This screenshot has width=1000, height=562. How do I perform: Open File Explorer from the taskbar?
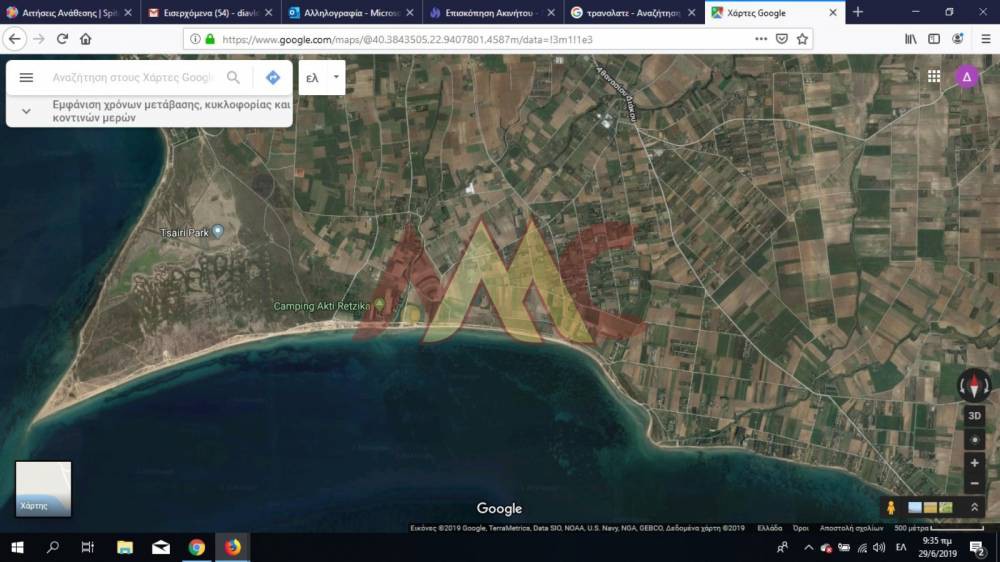pyautogui.click(x=125, y=547)
